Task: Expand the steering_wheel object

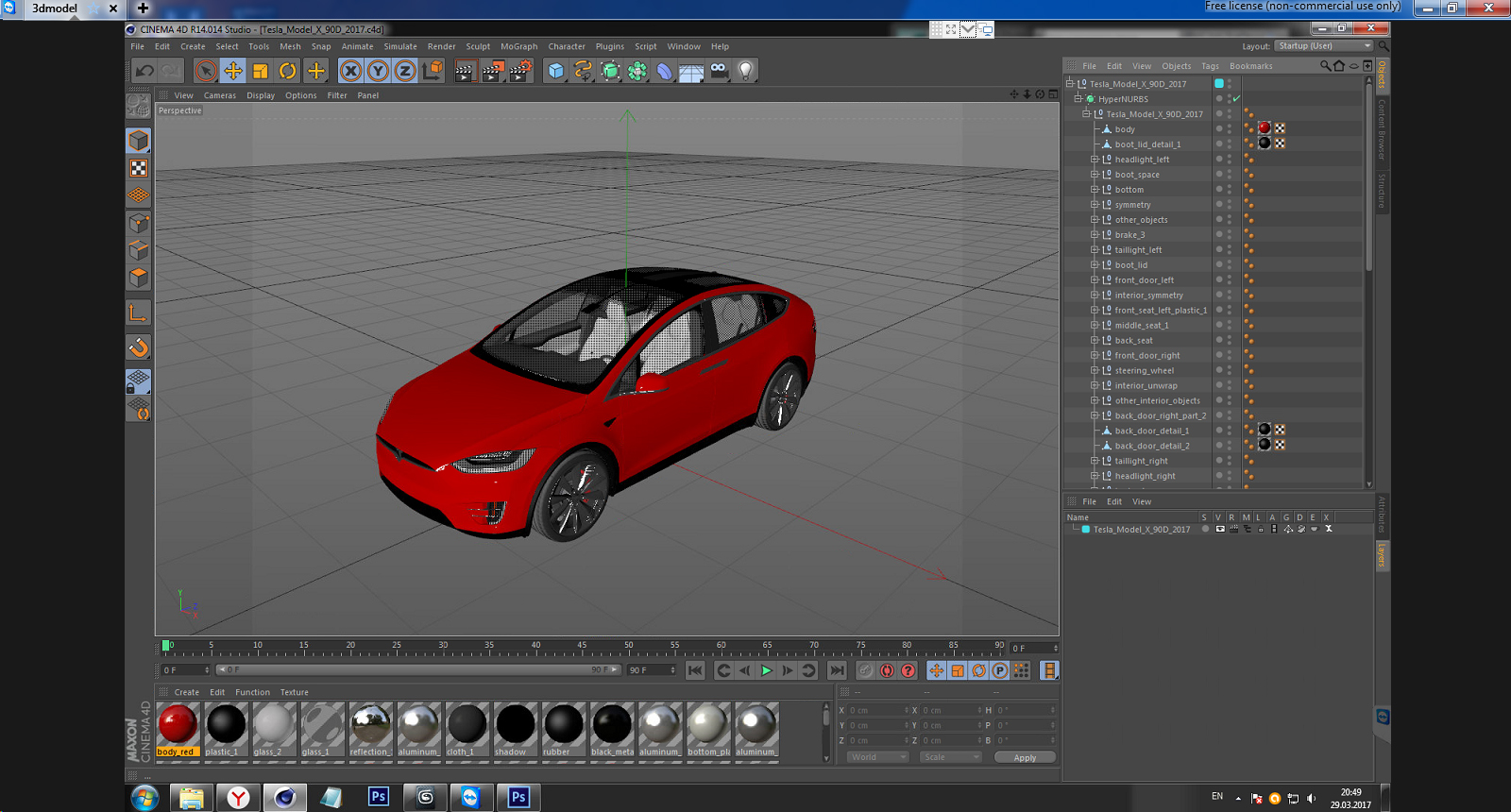Action: coord(1095,371)
